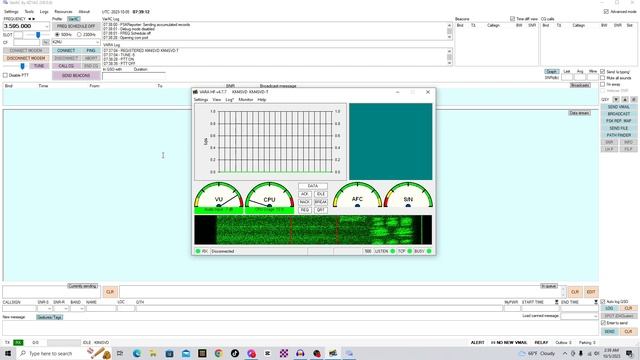Click the START TIME hourglass icon
Screen dimensions: 640x360
point(556,302)
